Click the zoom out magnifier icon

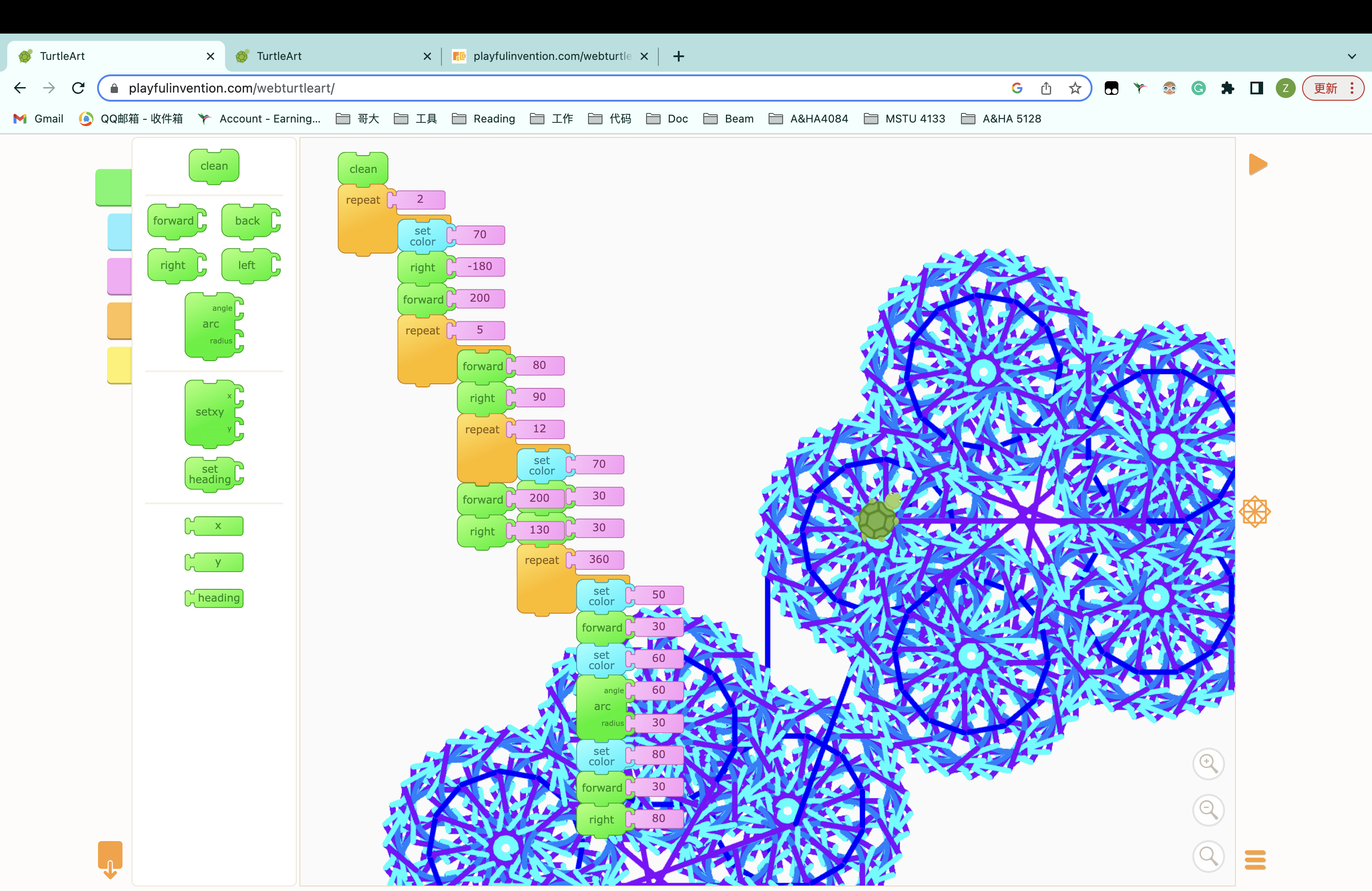(x=1208, y=810)
